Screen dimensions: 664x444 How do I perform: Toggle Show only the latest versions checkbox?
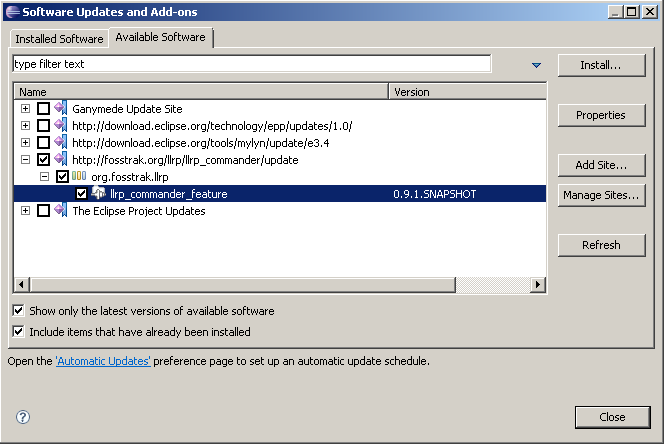click(18, 311)
